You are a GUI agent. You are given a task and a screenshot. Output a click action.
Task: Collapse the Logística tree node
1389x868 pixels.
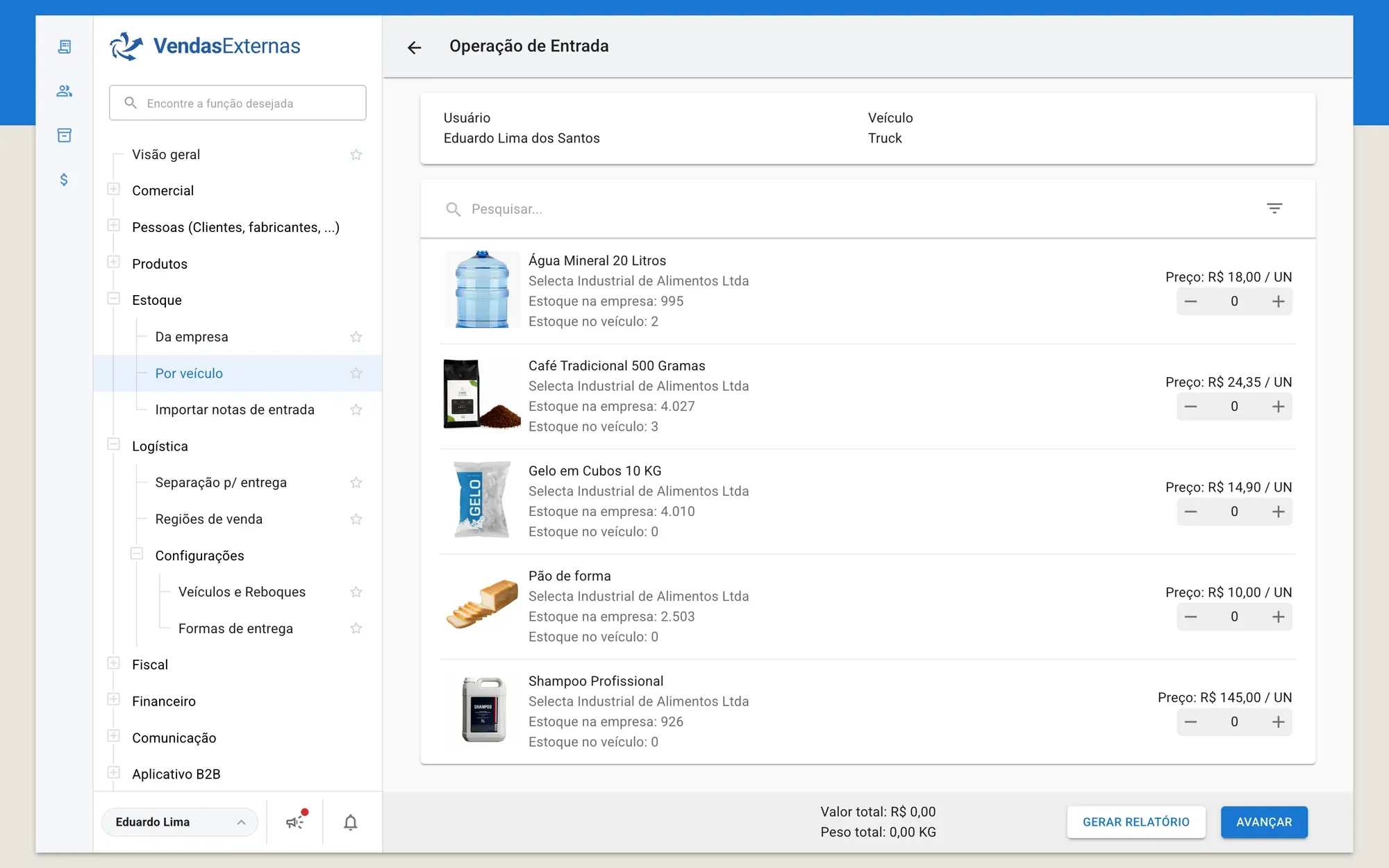[114, 444]
